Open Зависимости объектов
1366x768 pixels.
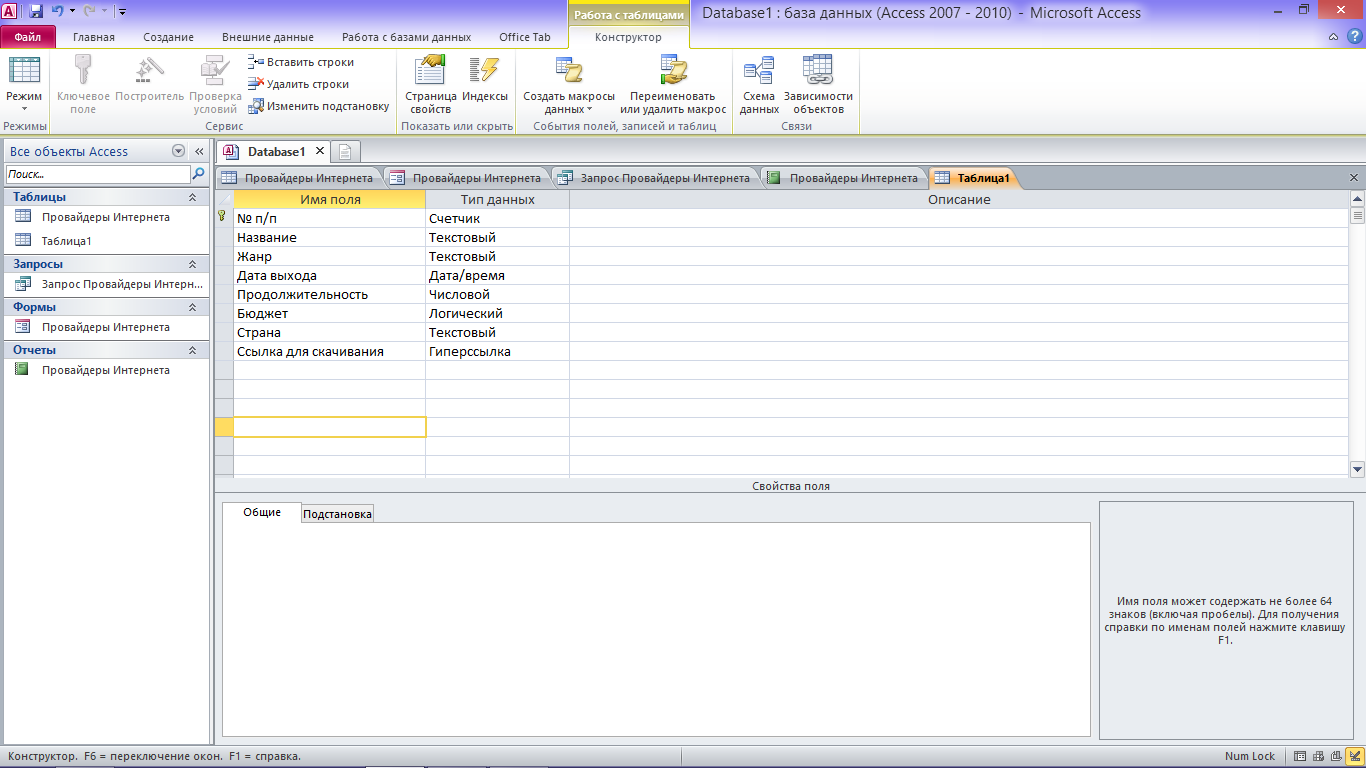[818, 85]
